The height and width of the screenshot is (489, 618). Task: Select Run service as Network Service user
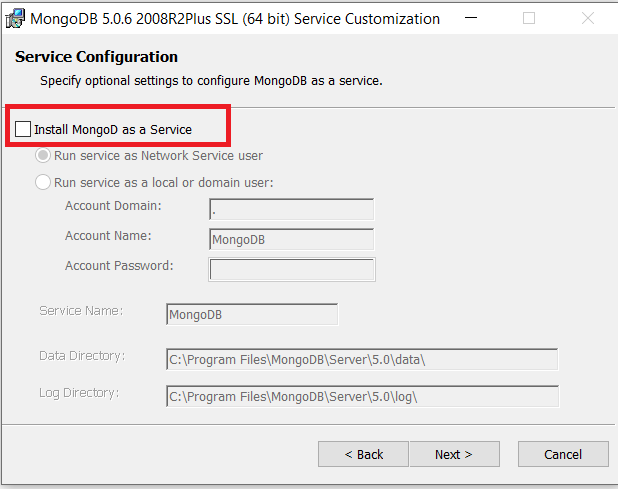tap(43, 156)
